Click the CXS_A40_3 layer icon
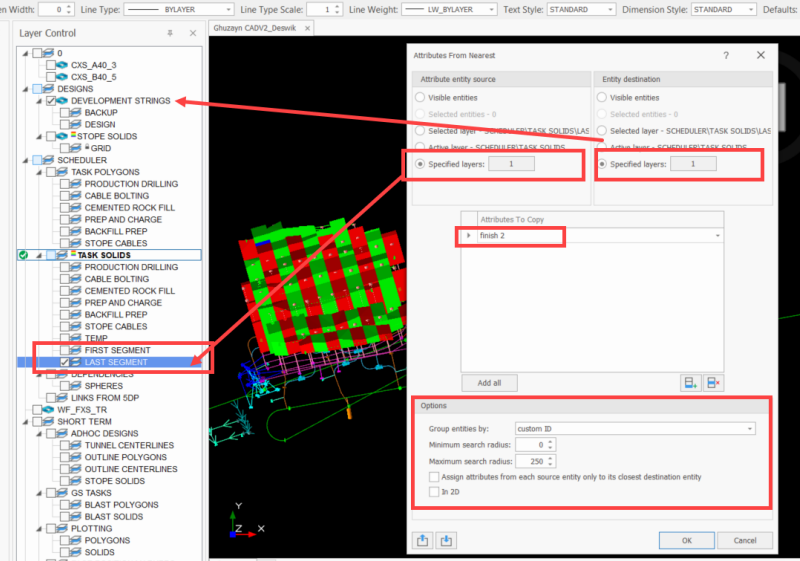The height and width of the screenshot is (561, 800). [x=60, y=64]
